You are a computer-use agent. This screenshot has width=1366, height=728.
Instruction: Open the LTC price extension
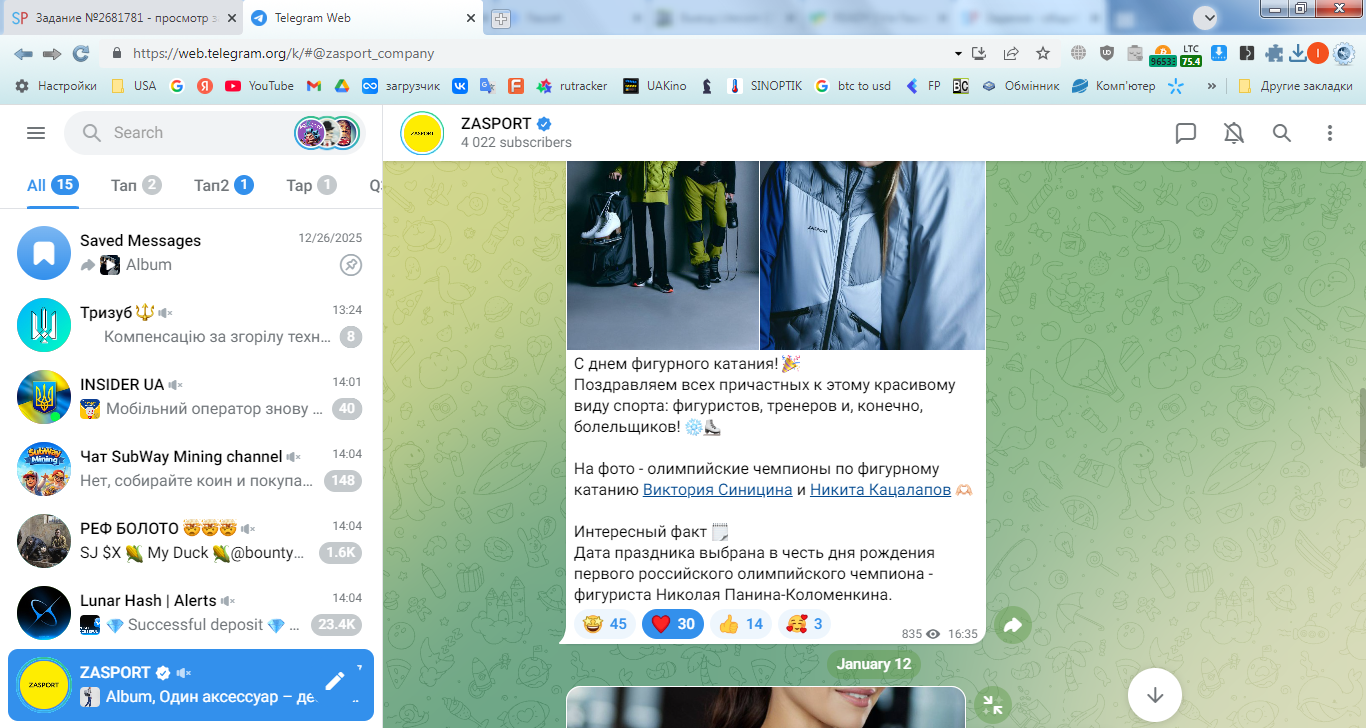click(1190, 54)
